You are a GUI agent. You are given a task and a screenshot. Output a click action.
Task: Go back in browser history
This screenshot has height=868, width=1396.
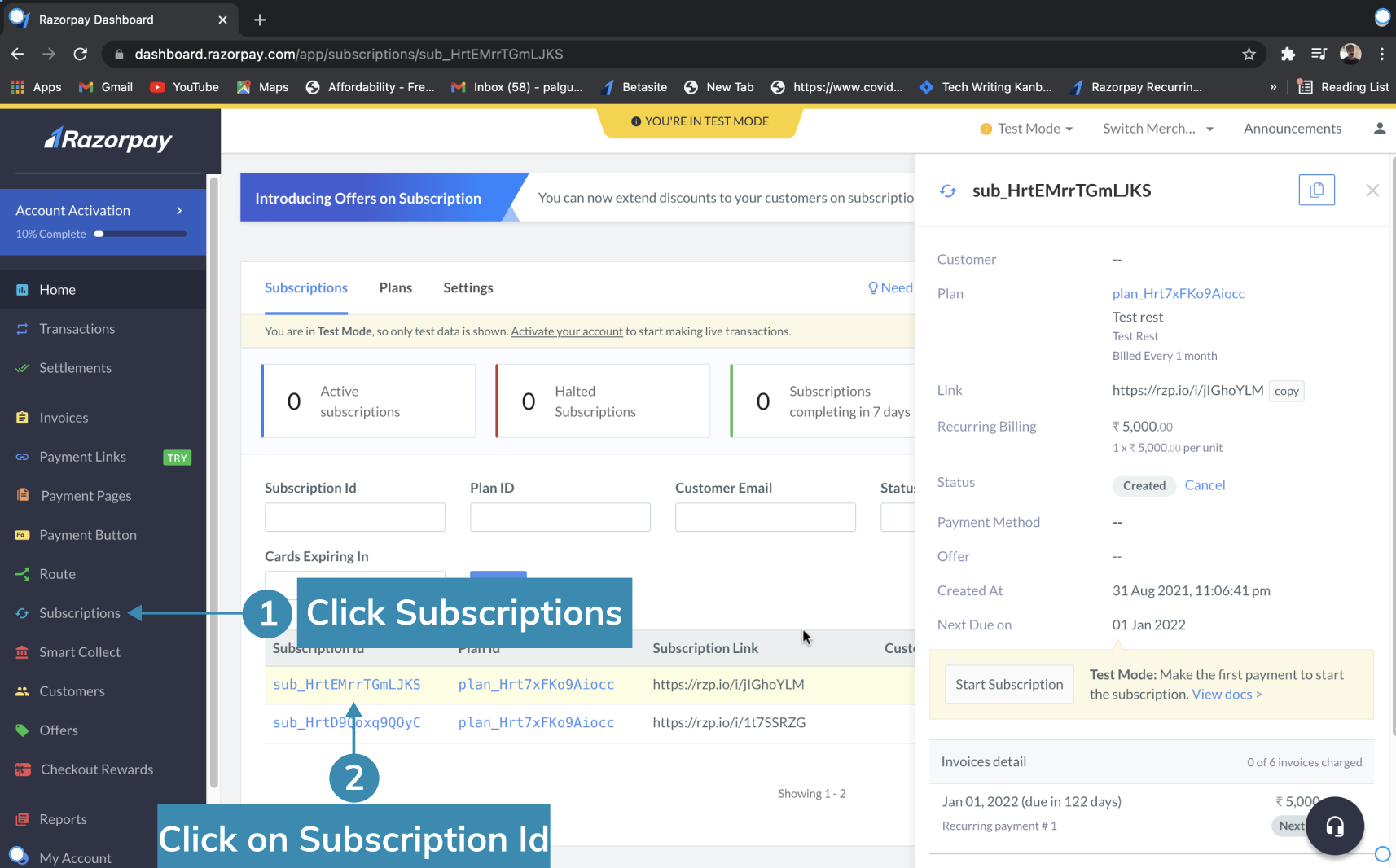(18, 55)
